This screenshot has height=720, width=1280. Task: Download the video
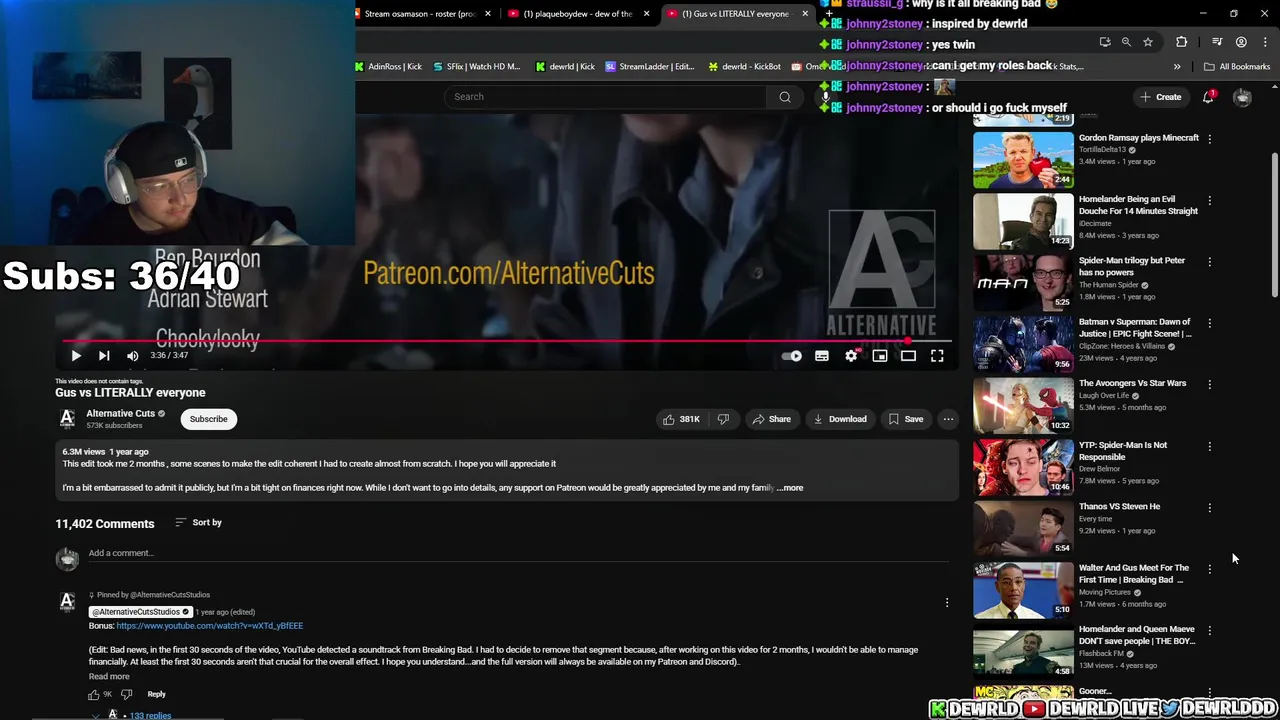pos(840,419)
